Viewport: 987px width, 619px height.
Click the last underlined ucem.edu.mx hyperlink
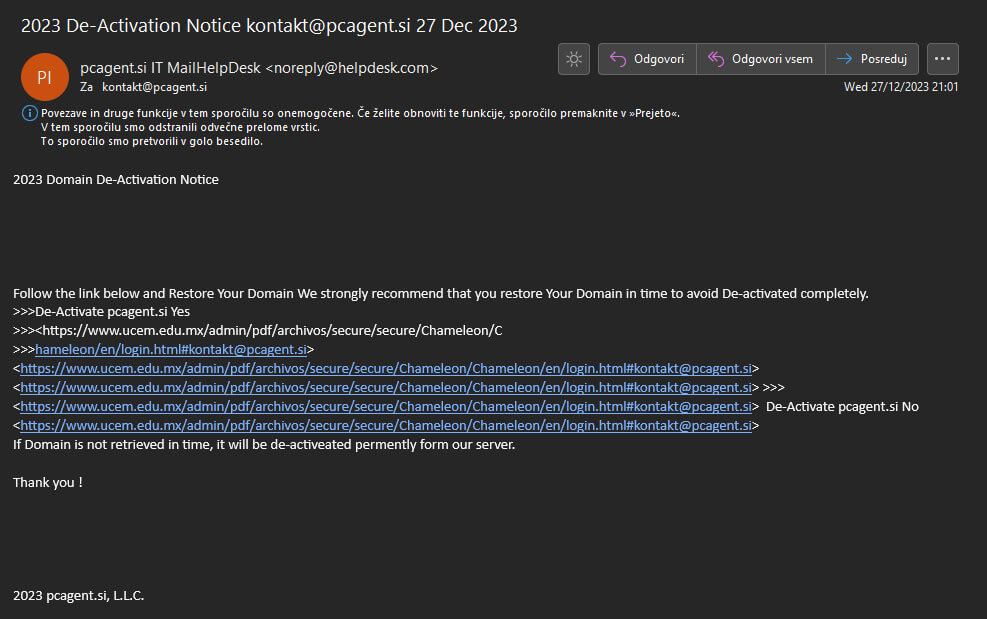(387, 425)
